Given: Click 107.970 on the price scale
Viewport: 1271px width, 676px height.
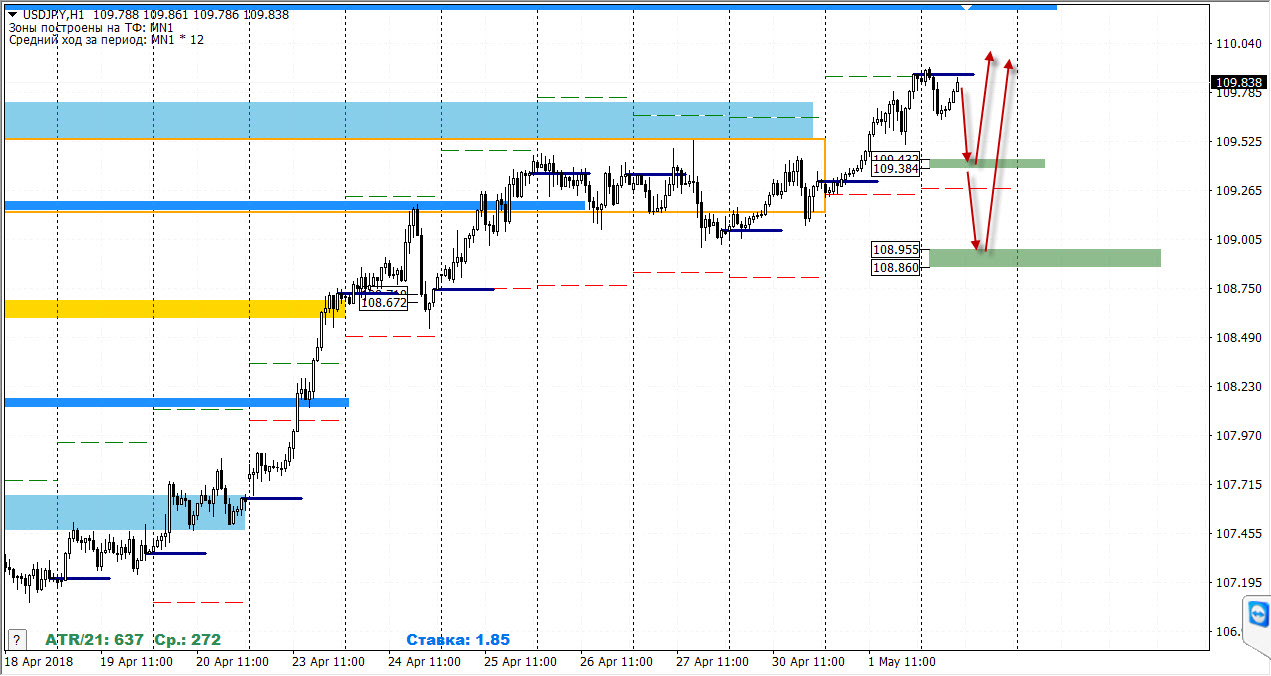Looking at the screenshot, I should (x=1239, y=436).
